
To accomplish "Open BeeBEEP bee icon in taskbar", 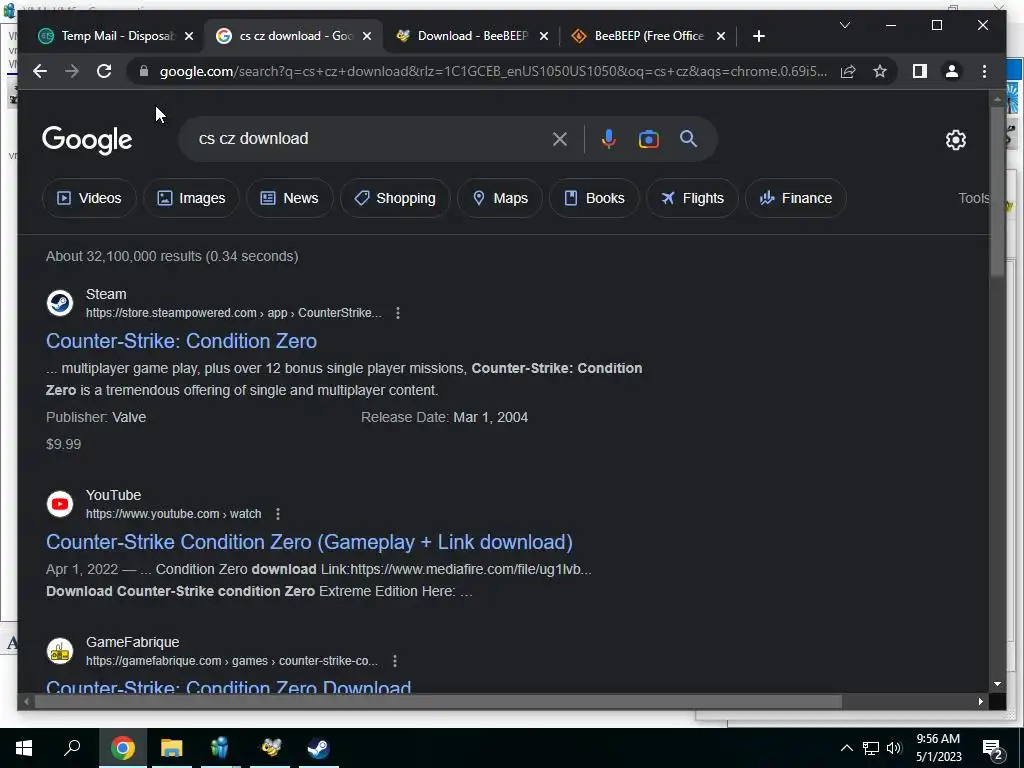I will 270,748.
